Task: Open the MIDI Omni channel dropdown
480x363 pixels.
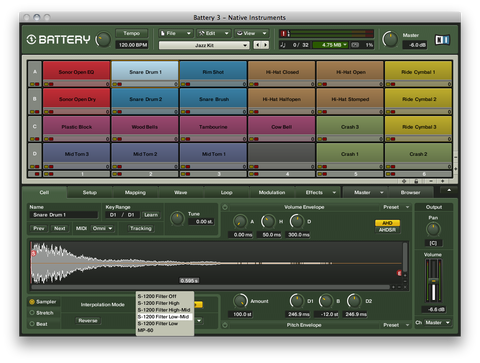Action: [x=102, y=228]
